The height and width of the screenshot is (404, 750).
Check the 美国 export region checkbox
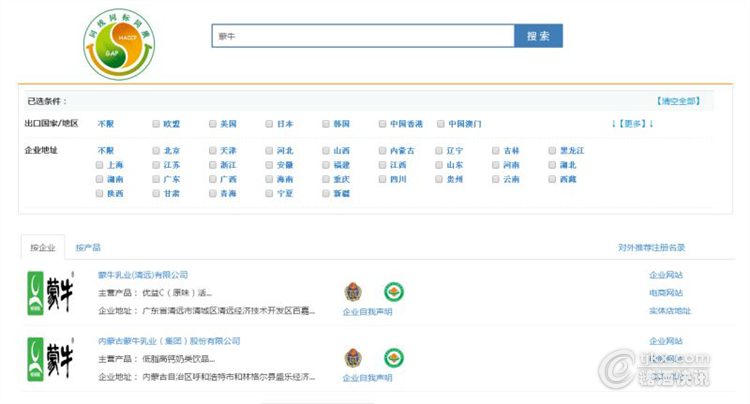coord(213,124)
